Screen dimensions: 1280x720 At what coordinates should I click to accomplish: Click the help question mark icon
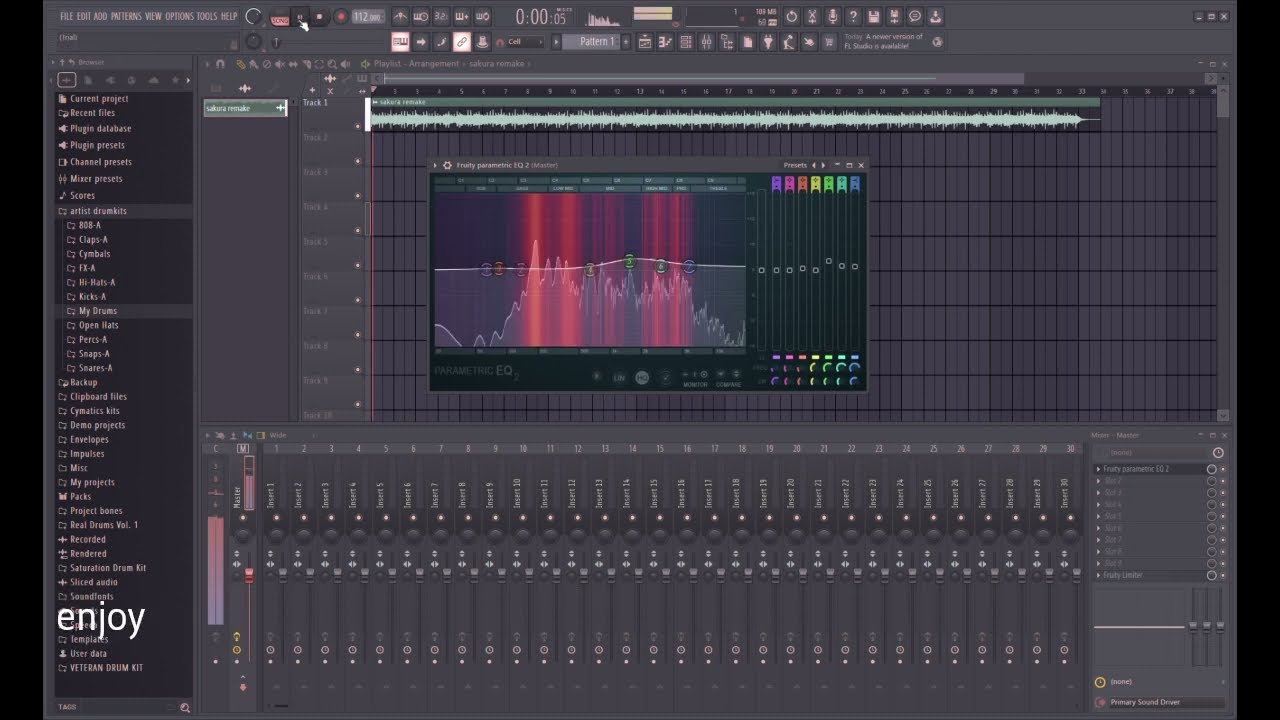tap(853, 17)
